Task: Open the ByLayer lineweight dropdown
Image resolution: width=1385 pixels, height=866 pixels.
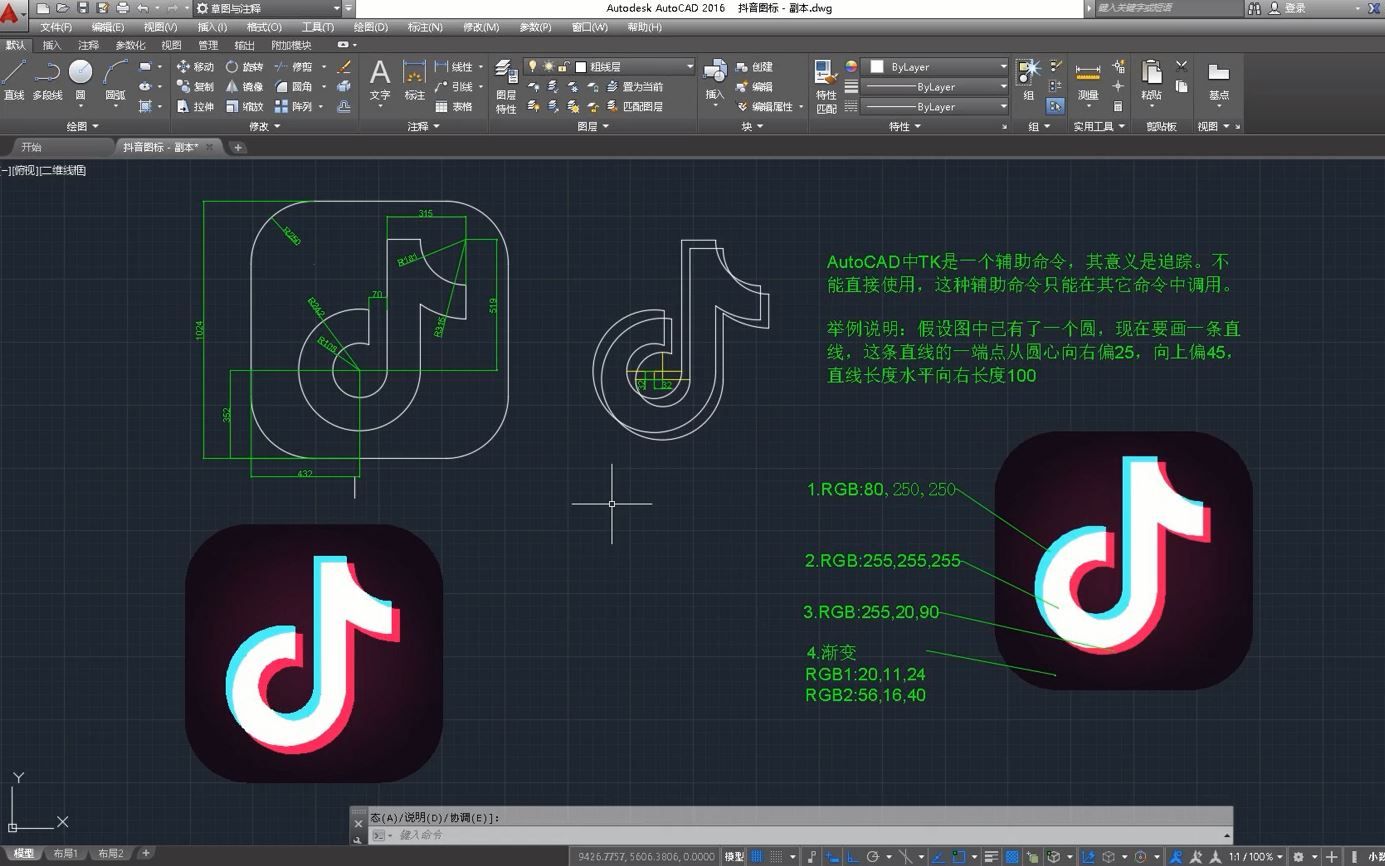Action: pos(936,87)
